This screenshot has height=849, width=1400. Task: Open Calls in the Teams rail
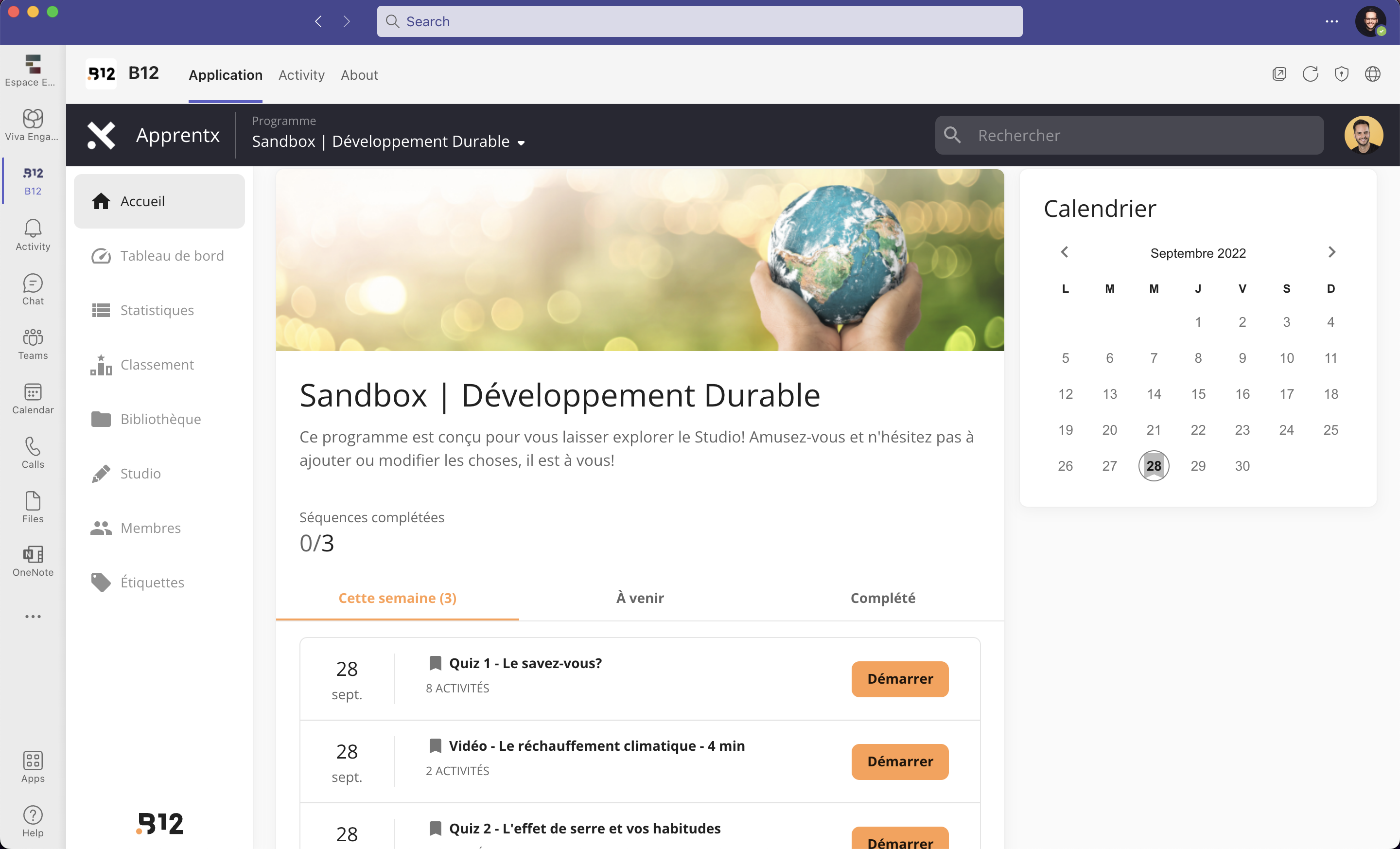pos(33,453)
